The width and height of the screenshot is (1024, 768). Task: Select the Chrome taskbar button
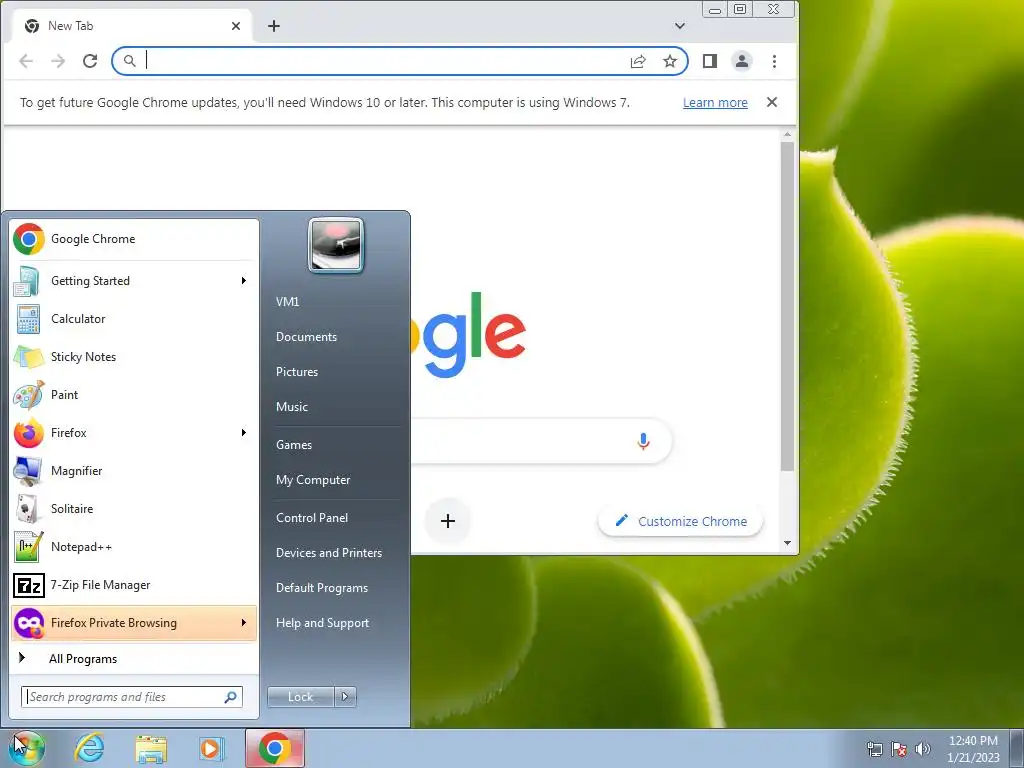275,748
